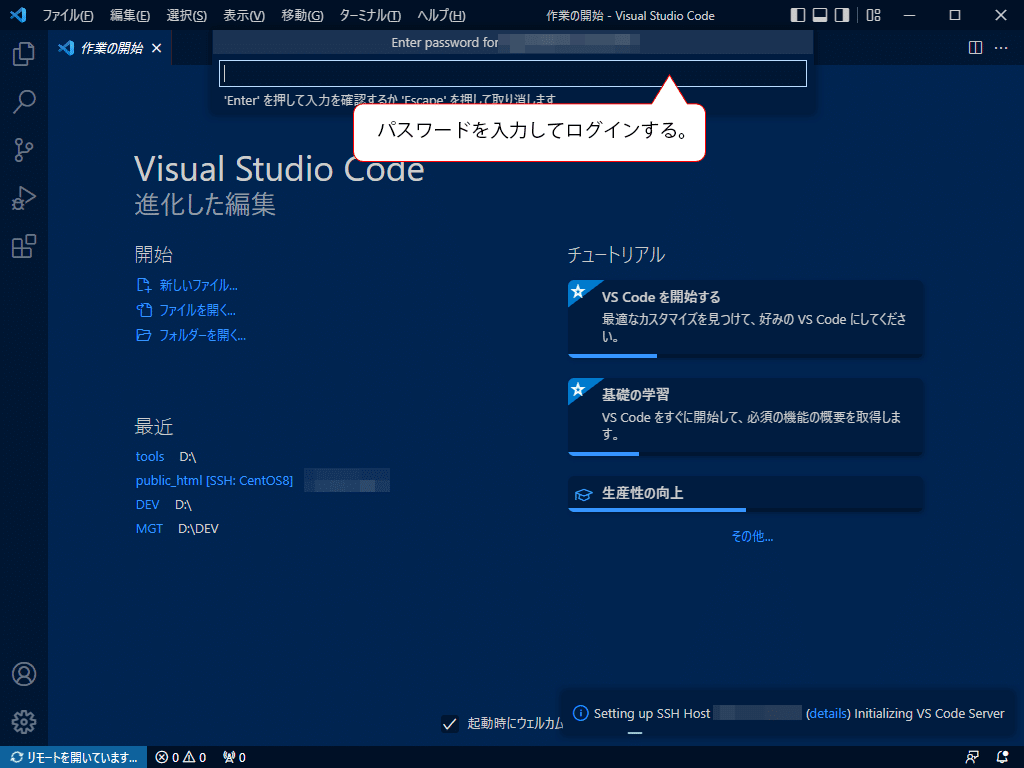The image size is (1024, 768).
Task: Click the VS Code を開始する progress bar
Action: coord(745,356)
